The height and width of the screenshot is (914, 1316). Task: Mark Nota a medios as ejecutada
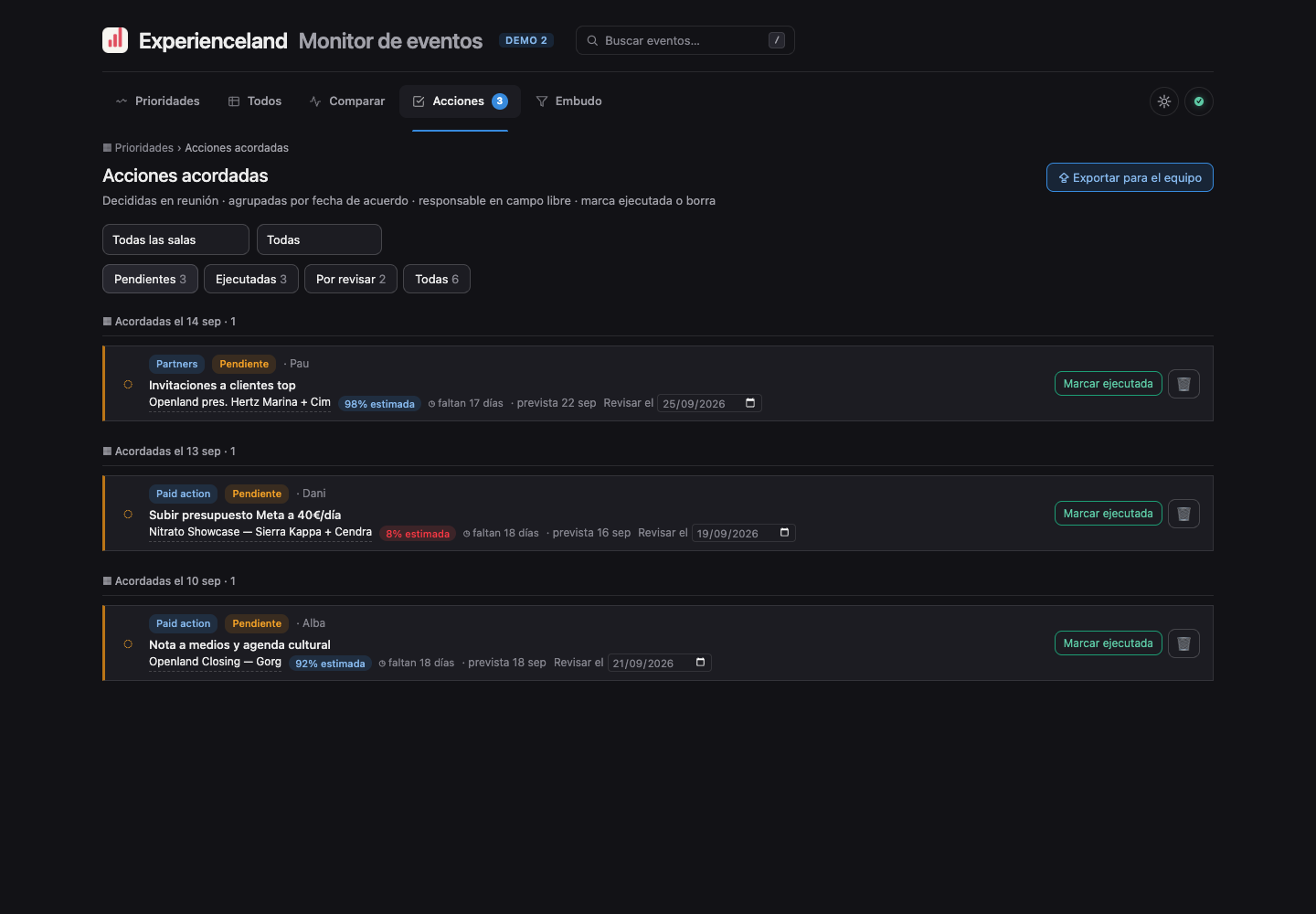1108,643
